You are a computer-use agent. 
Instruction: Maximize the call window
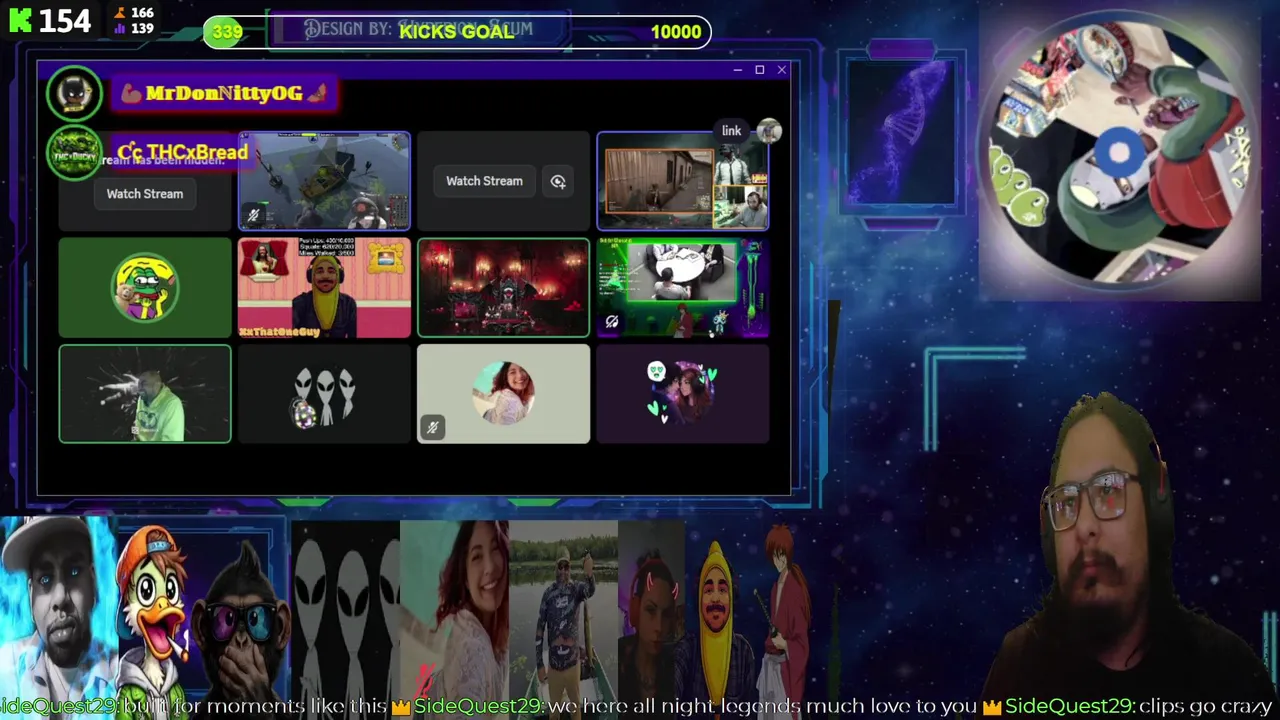pos(760,70)
